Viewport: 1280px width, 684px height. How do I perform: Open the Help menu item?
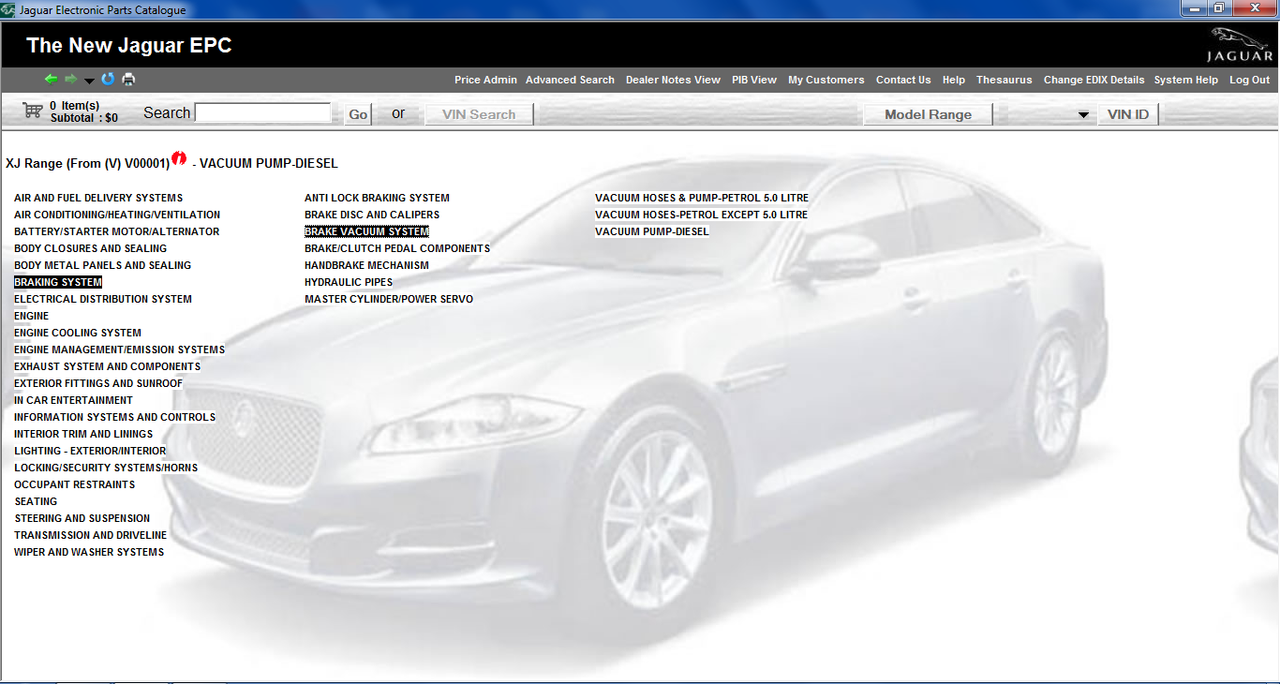coord(954,80)
